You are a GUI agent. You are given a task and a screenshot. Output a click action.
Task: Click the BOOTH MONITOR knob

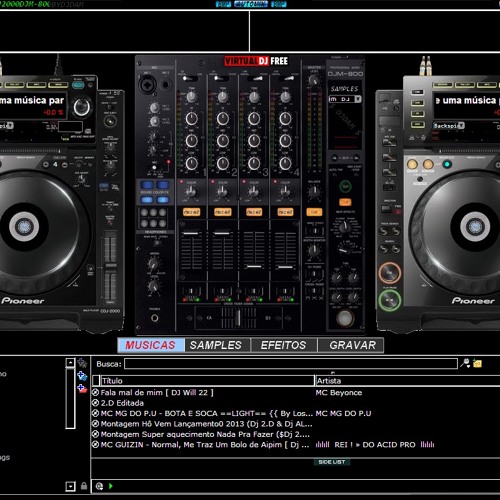(314, 250)
